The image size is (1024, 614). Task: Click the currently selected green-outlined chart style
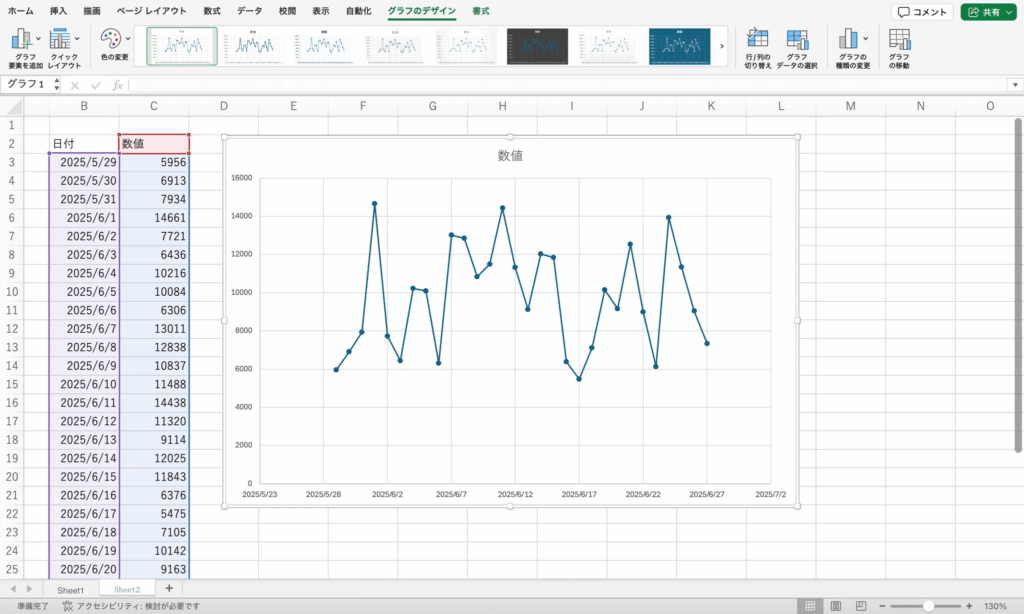point(182,46)
